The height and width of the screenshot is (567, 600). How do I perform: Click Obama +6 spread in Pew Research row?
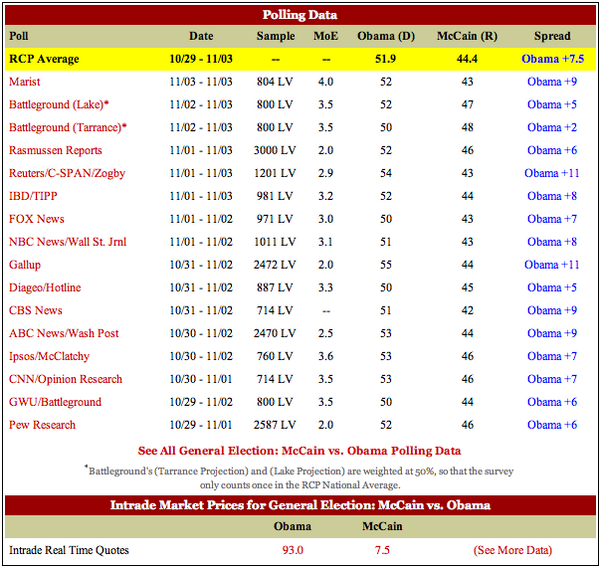point(552,425)
